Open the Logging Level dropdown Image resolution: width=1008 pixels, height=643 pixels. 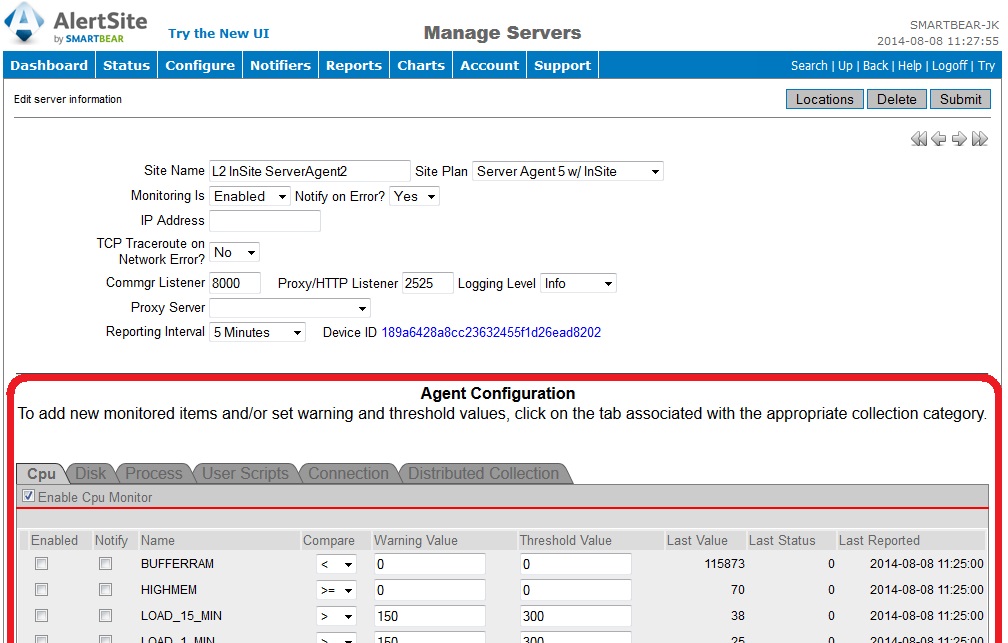[579, 284]
